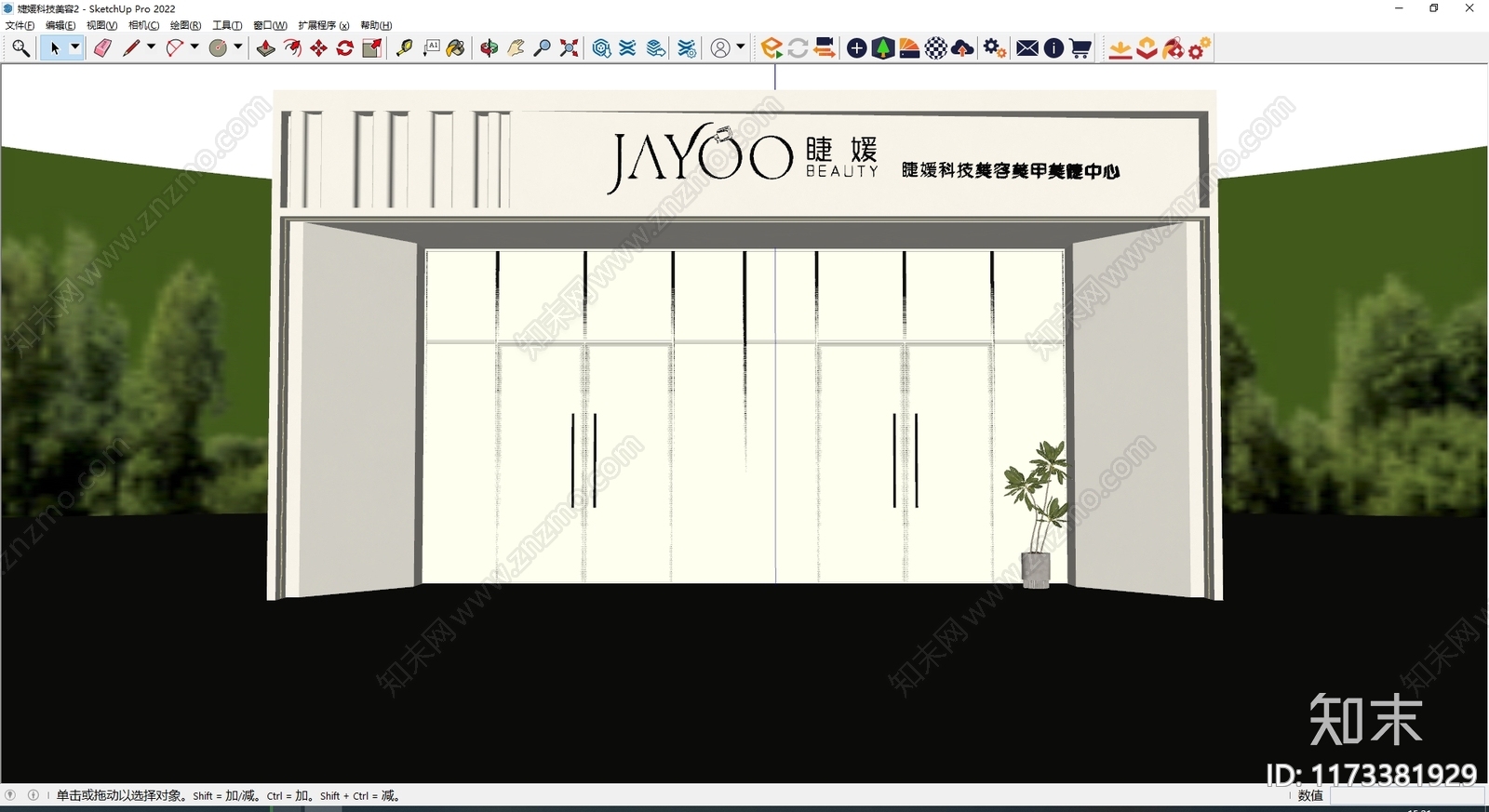
Task: Open the 相机(C) menu
Action: pos(143,26)
